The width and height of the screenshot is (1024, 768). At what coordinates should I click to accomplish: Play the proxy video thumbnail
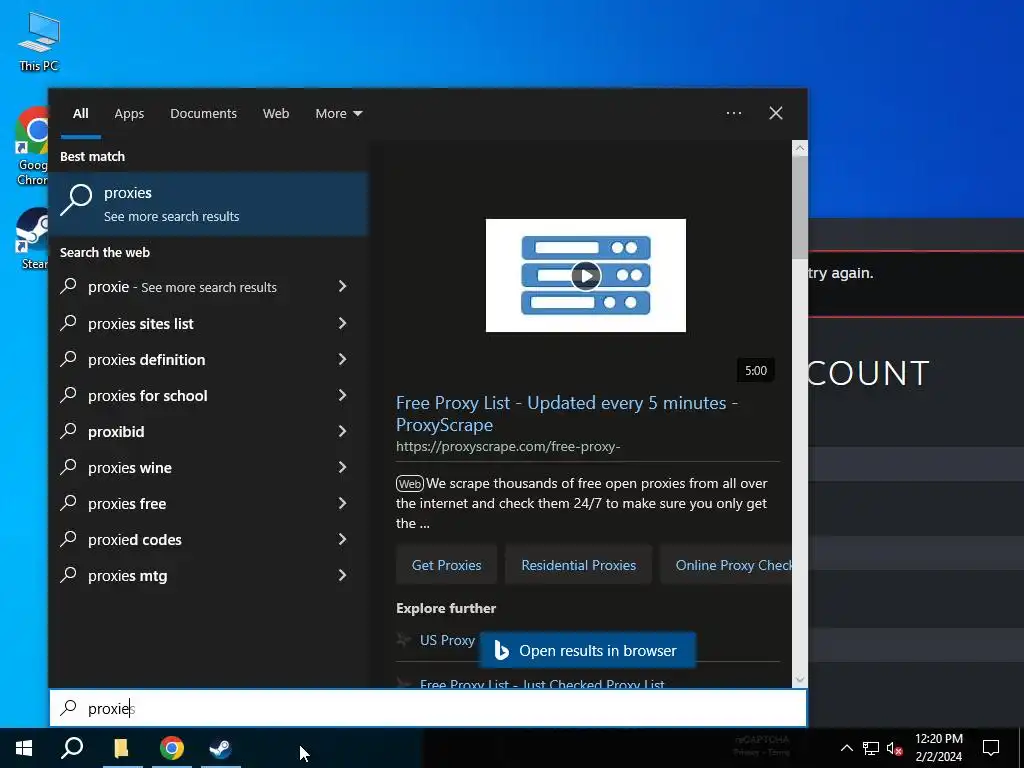click(x=586, y=276)
